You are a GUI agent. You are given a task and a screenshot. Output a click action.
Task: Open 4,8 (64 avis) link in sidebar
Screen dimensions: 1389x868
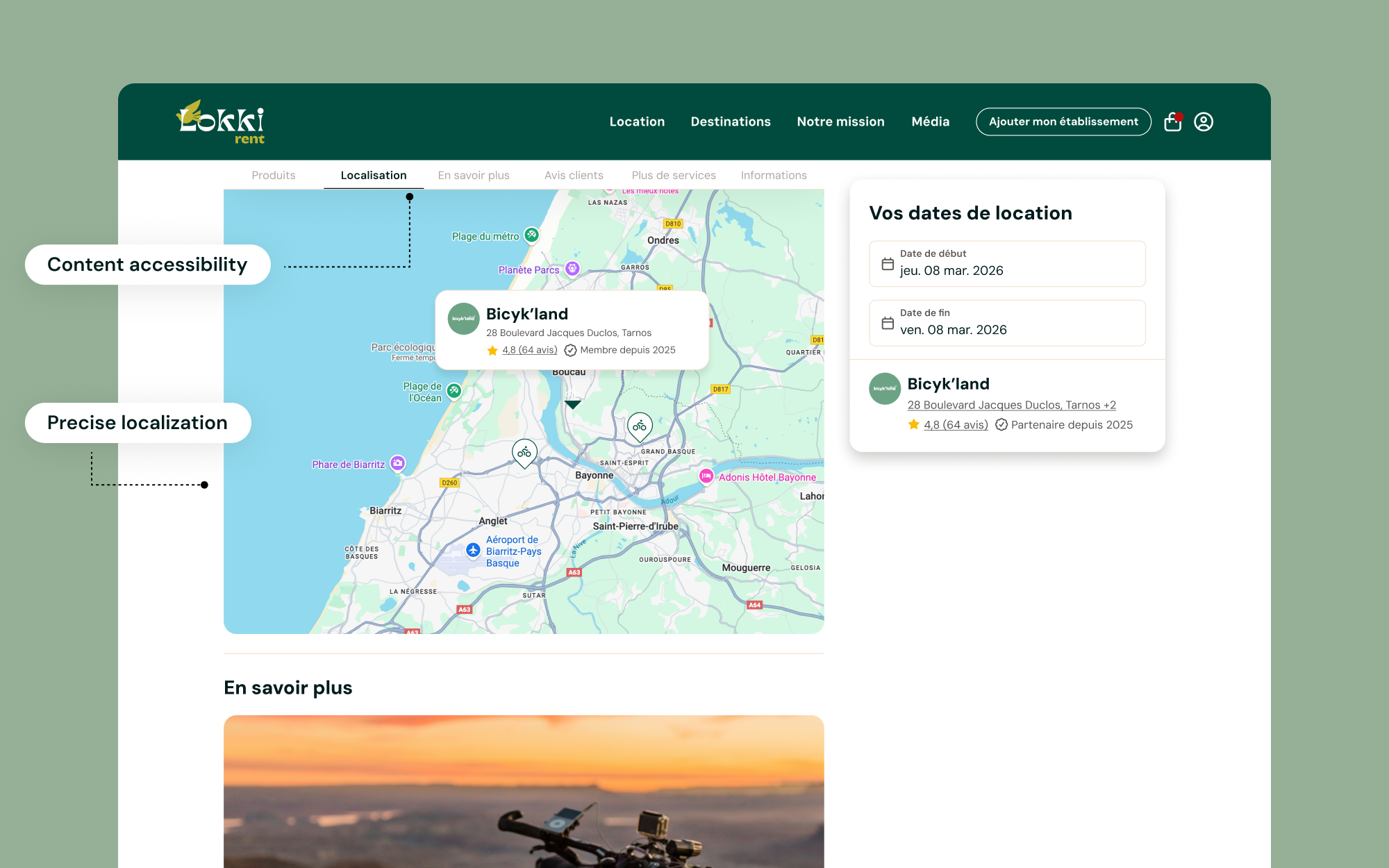coord(956,425)
